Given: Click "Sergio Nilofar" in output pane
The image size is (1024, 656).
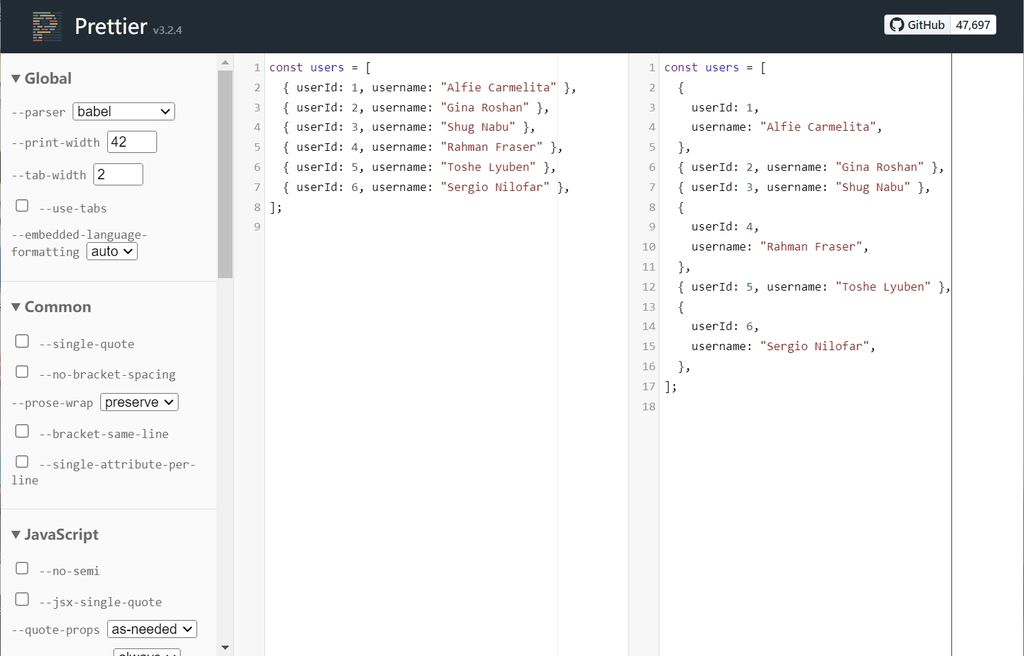Looking at the screenshot, I should point(814,346).
